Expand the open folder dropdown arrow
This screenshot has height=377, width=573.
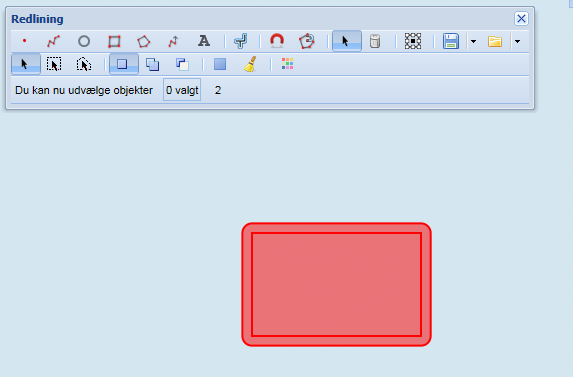pos(517,41)
